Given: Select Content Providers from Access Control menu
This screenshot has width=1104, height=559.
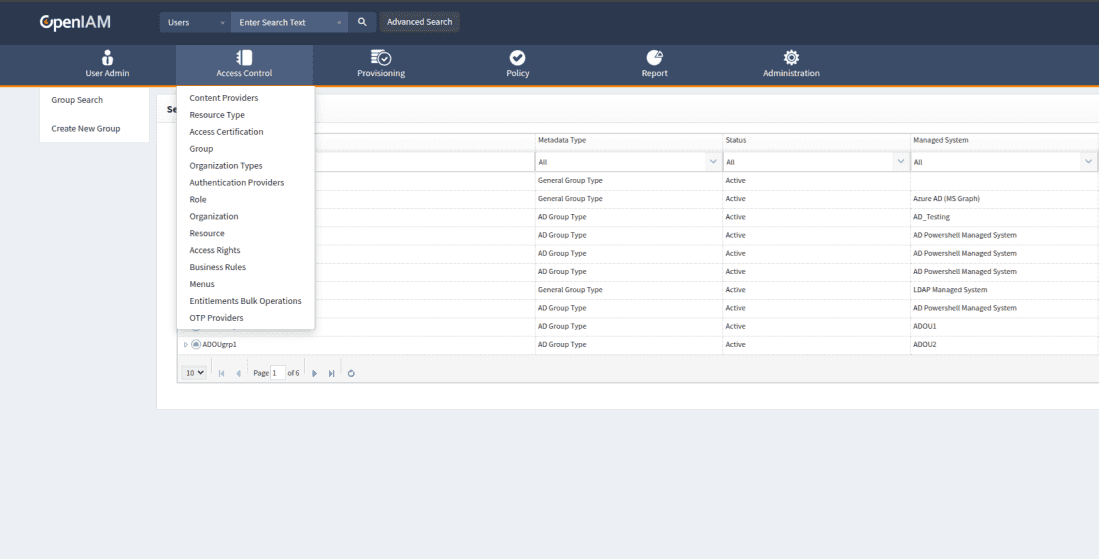Looking at the screenshot, I should click(x=224, y=98).
